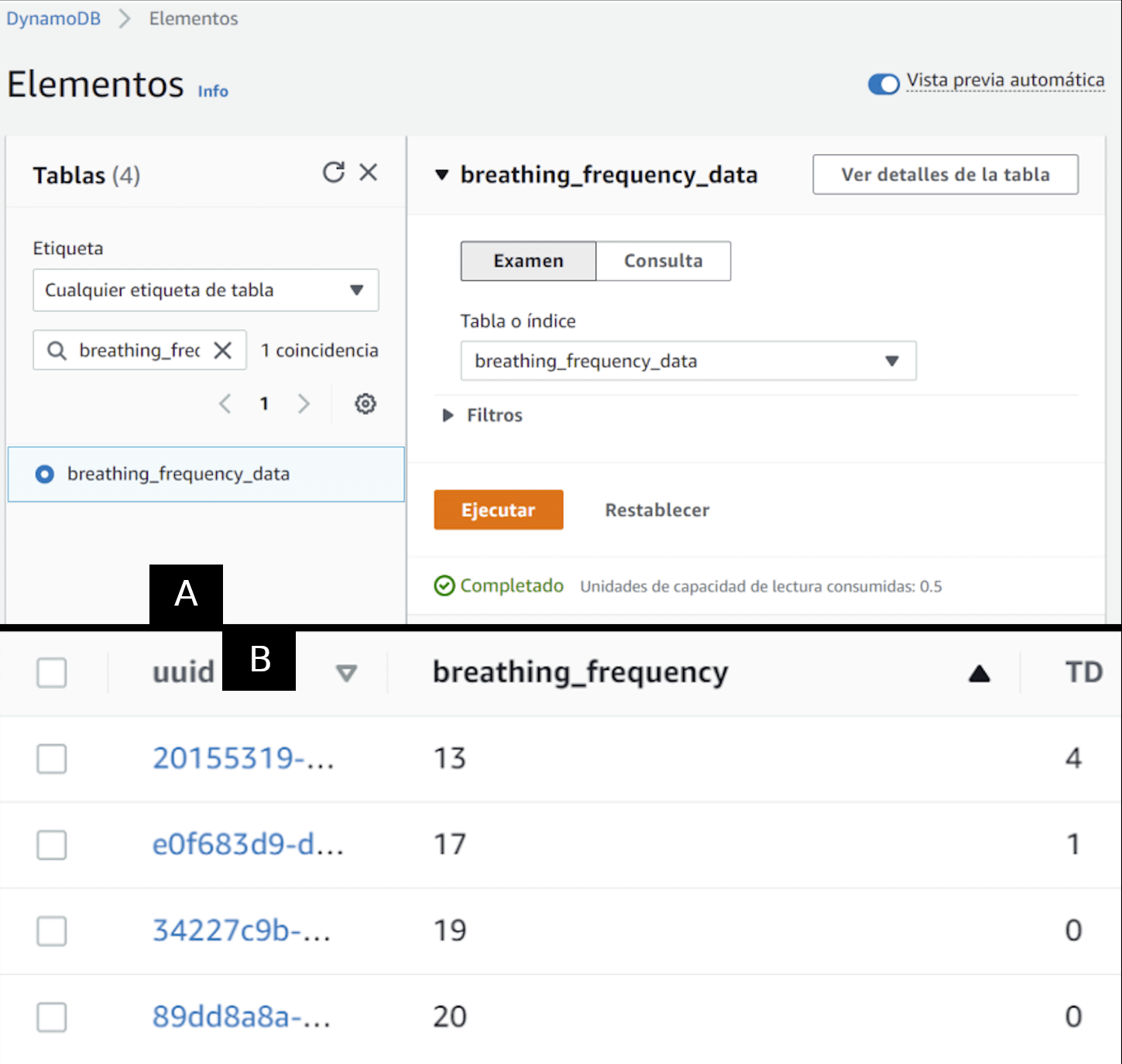The image size is (1122, 1064).
Task: Open the DynamoDB breadcrumb link
Action: pos(53,19)
